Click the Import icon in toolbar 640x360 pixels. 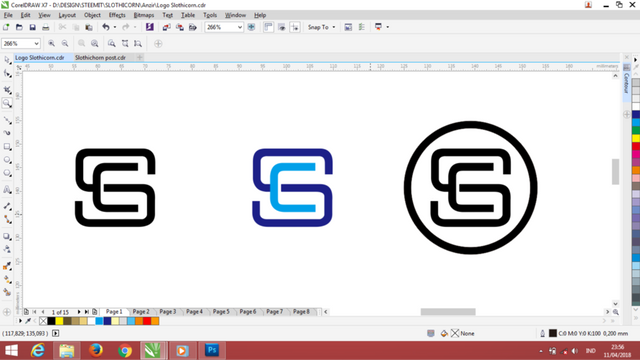[x=167, y=27]
